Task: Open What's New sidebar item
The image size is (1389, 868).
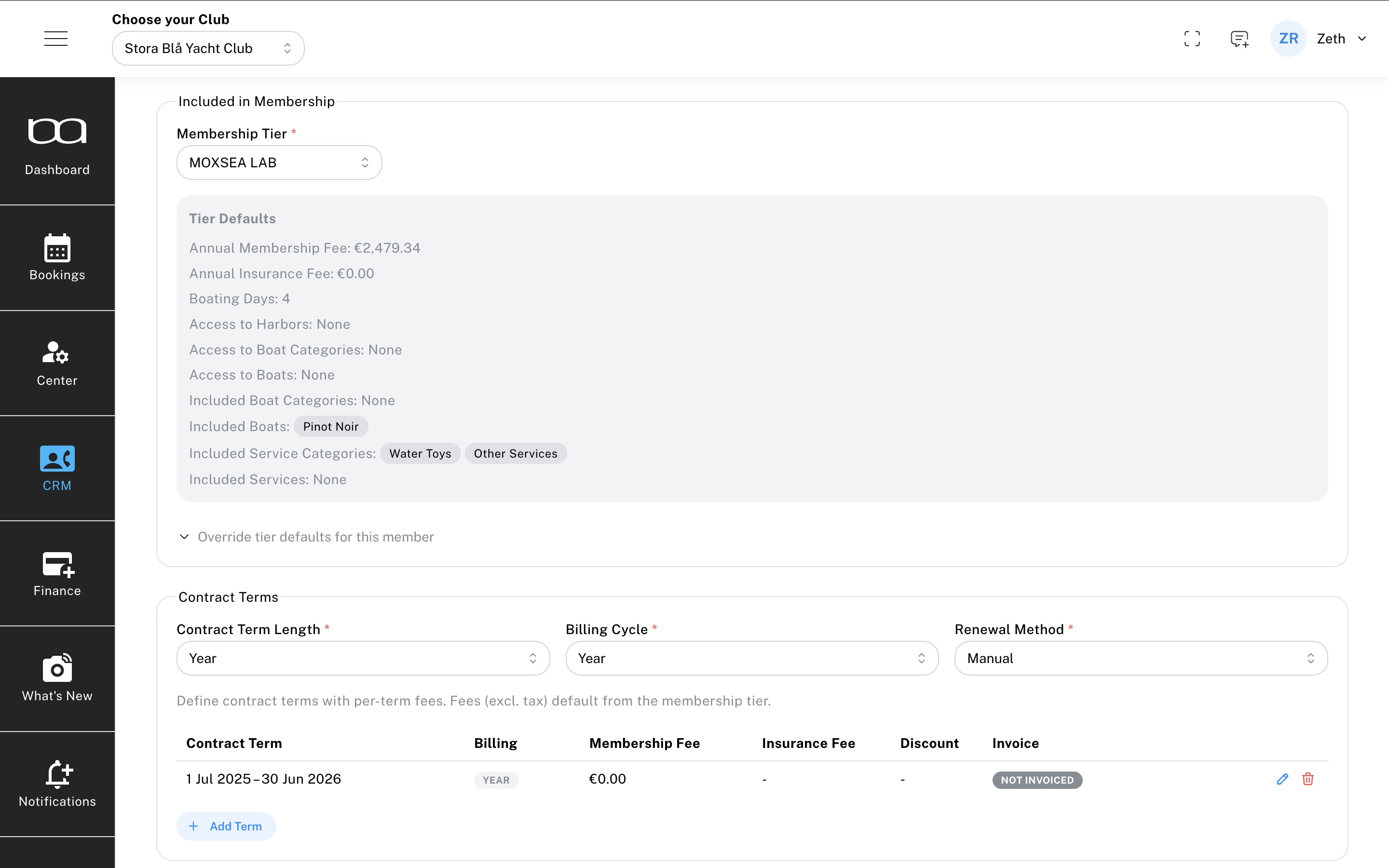Action: pyautogui.click(x=57, y=678)
